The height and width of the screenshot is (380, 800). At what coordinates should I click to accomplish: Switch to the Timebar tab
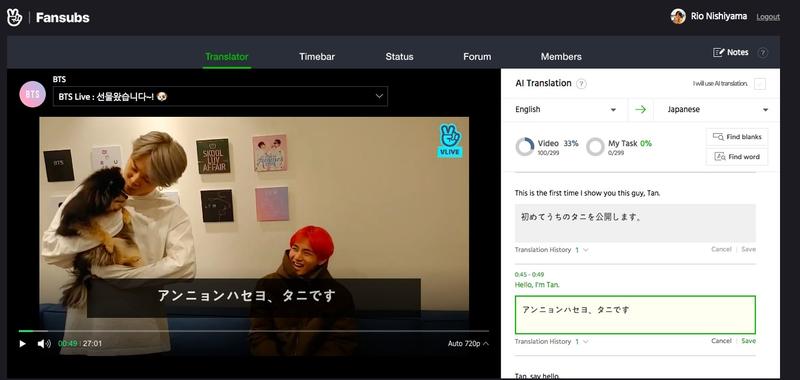(x=317, y=57)
